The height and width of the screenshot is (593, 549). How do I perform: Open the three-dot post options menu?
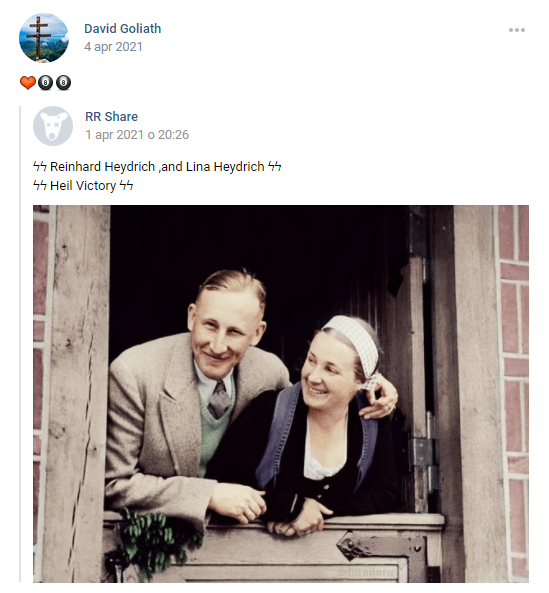pos(516,30)
